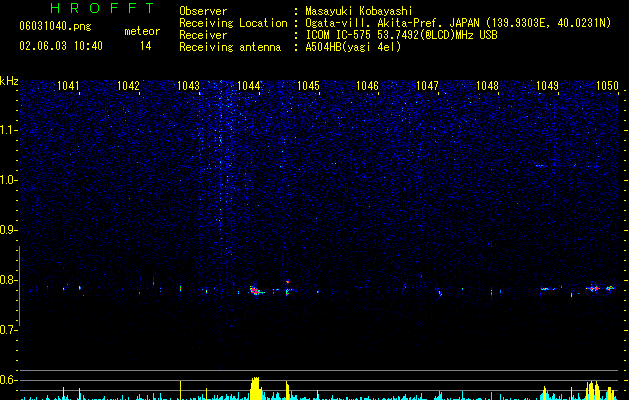Select the Ogata-vill. Akita-Pref. JAPAN location text

[458, 23]
